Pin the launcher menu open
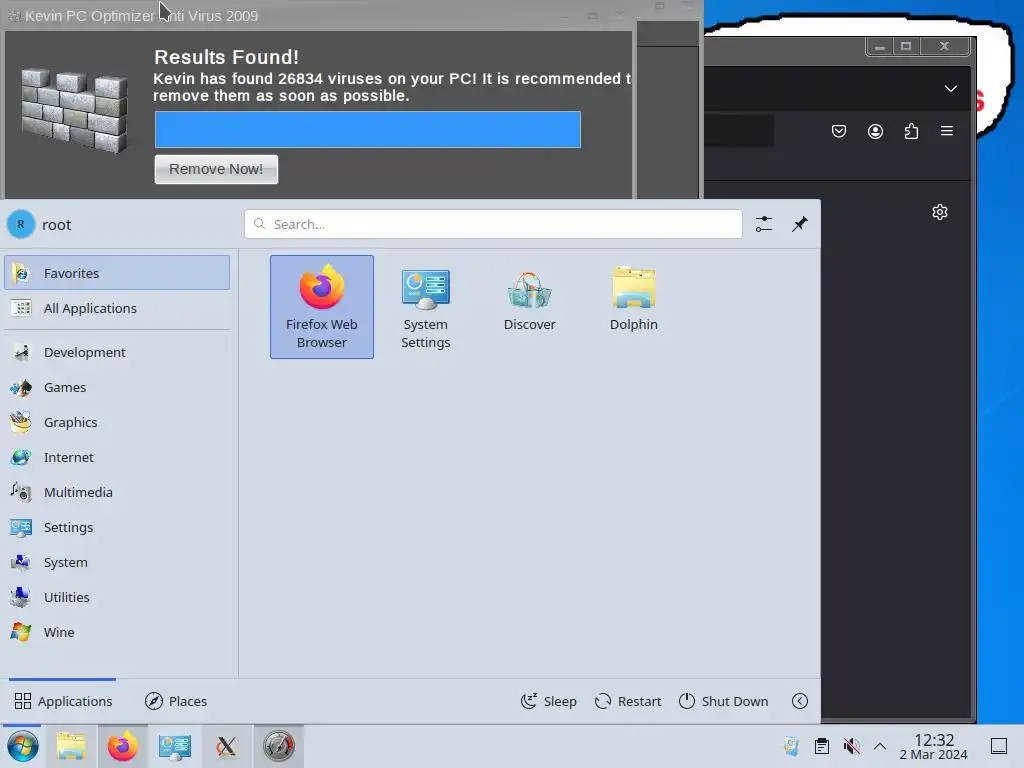Image resolution: width=1024 pixels, height=768 pixels. pos(799,224)
